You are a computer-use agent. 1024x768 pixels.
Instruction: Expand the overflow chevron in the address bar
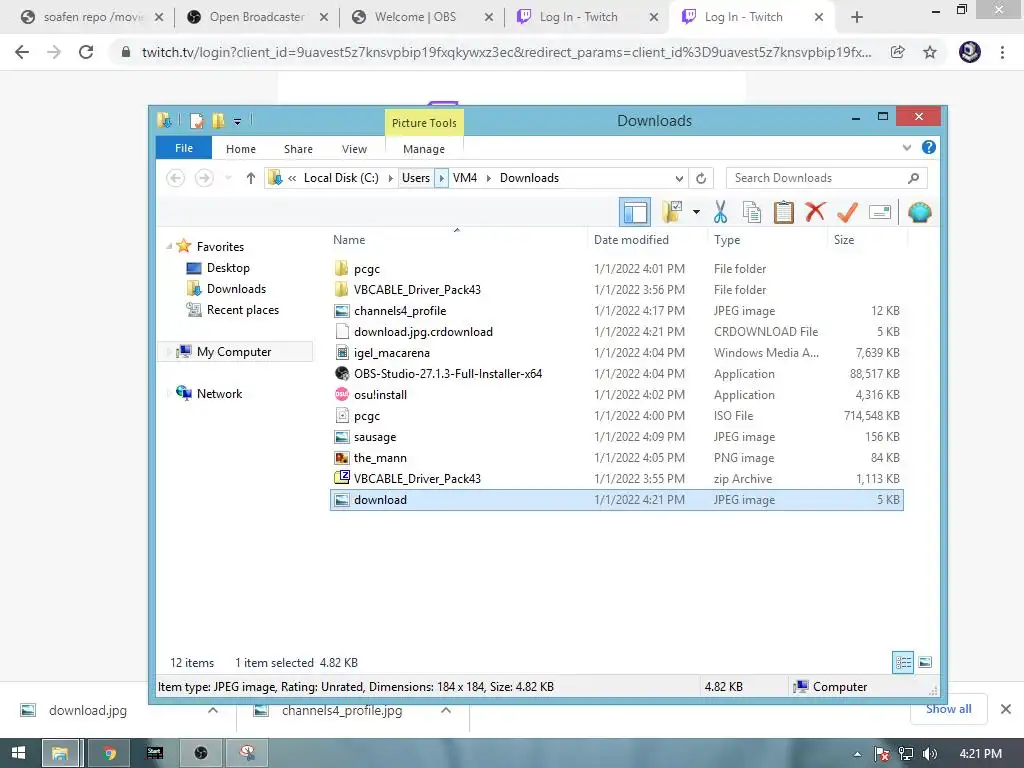coord(292,178)
